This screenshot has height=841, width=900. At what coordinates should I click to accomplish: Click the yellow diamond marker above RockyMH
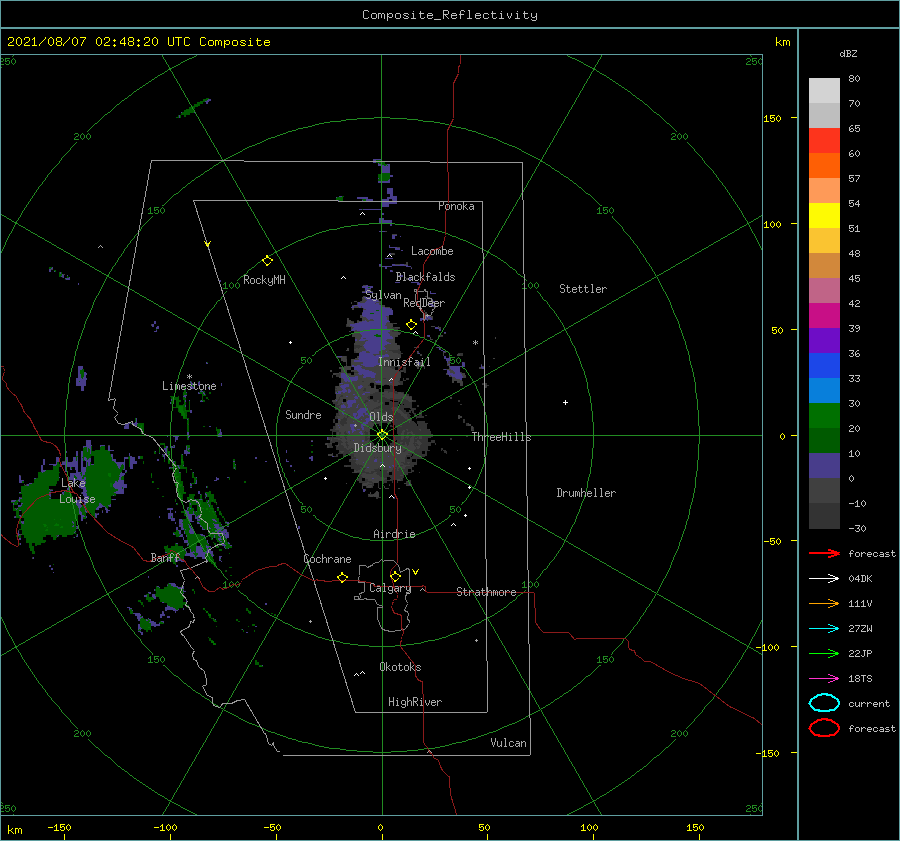click(267, 261)
